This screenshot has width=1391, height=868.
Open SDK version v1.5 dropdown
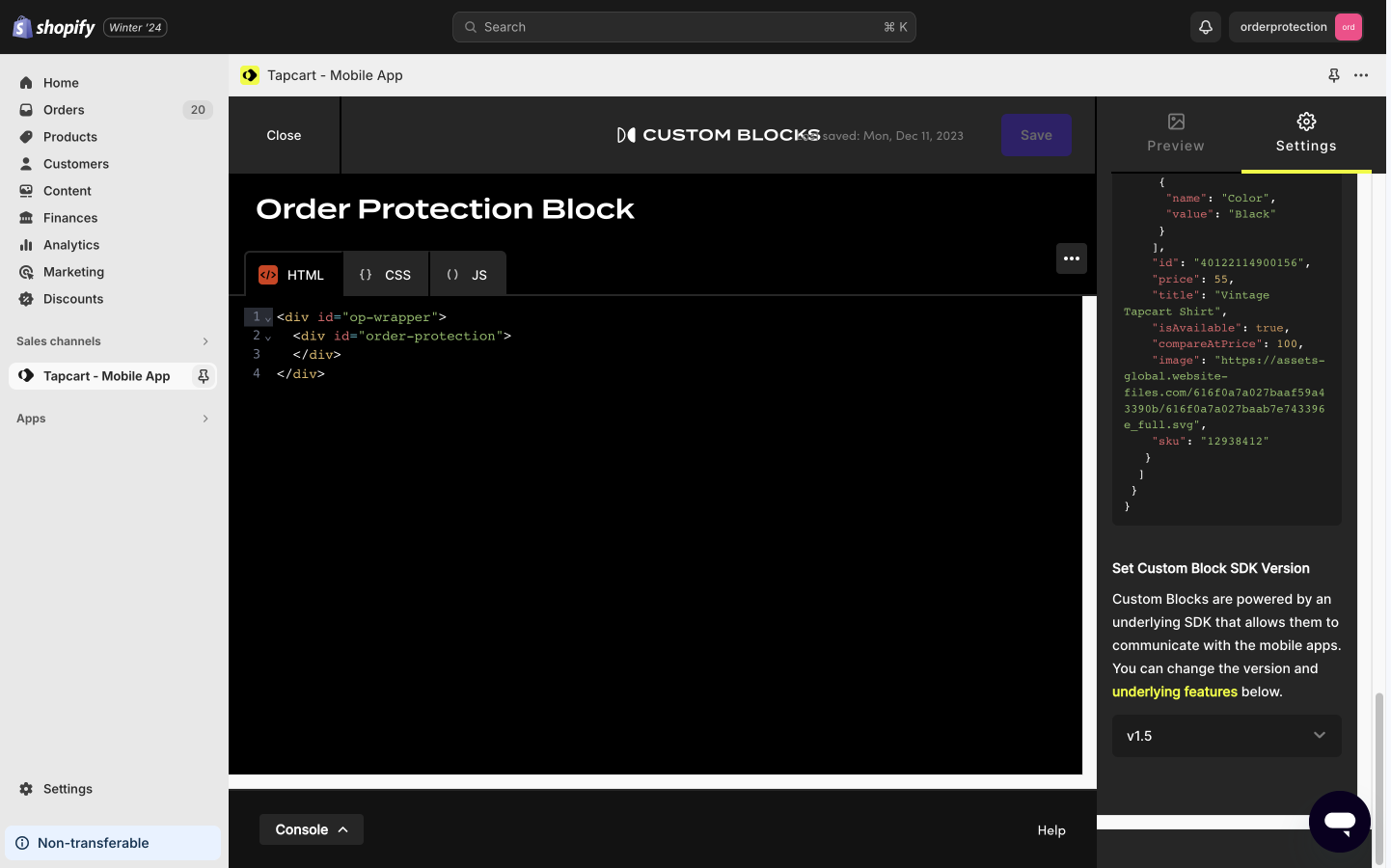click(1227, 736)
